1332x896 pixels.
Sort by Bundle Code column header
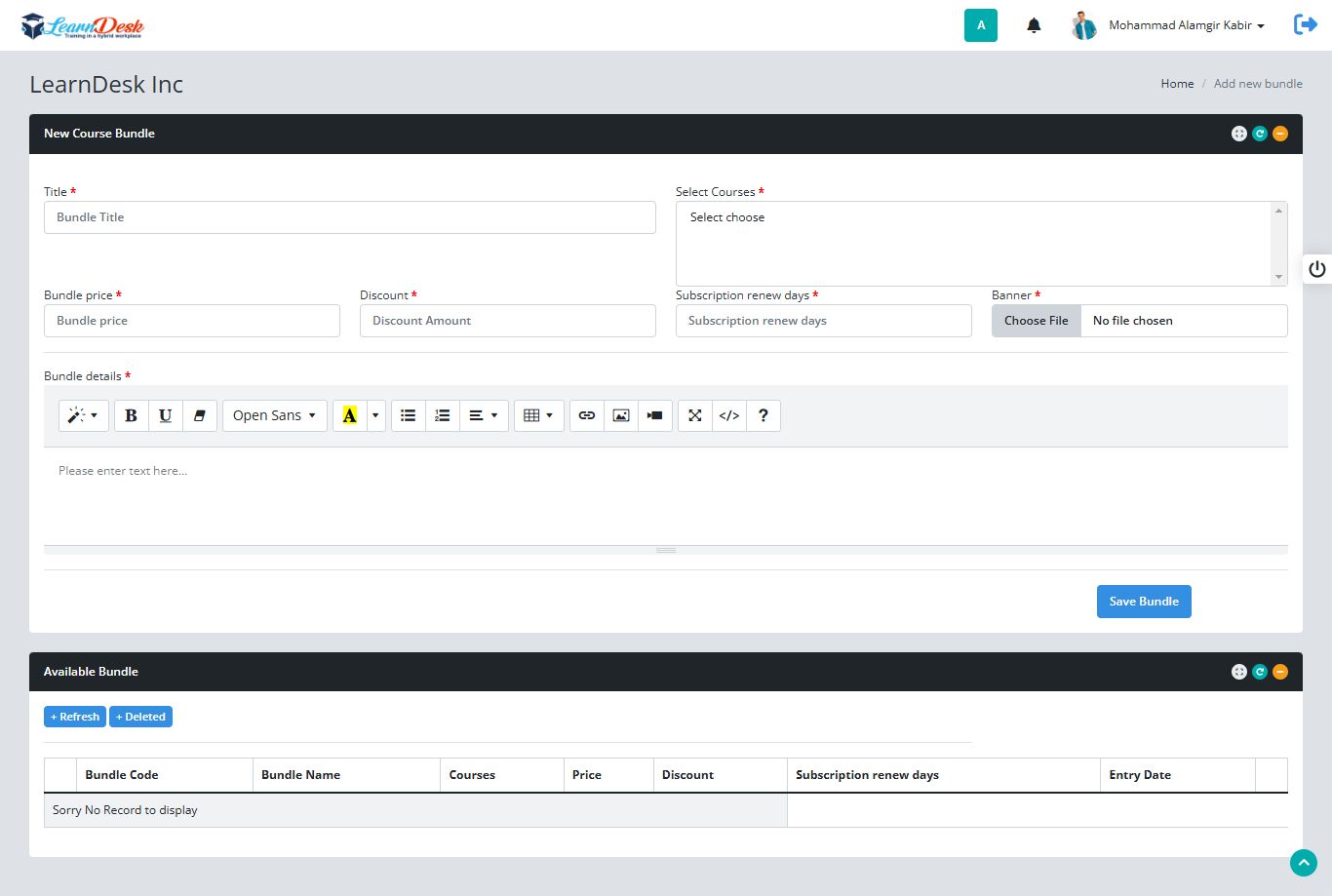[x=165, y=775]
